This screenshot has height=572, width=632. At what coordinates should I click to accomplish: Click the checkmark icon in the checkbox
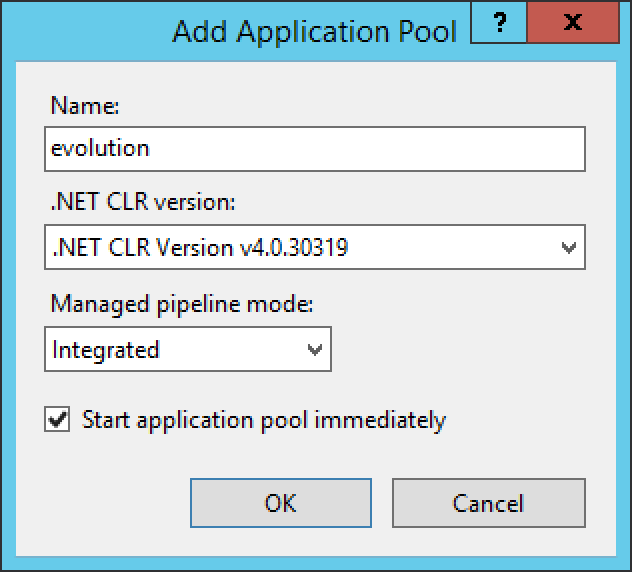57,420
